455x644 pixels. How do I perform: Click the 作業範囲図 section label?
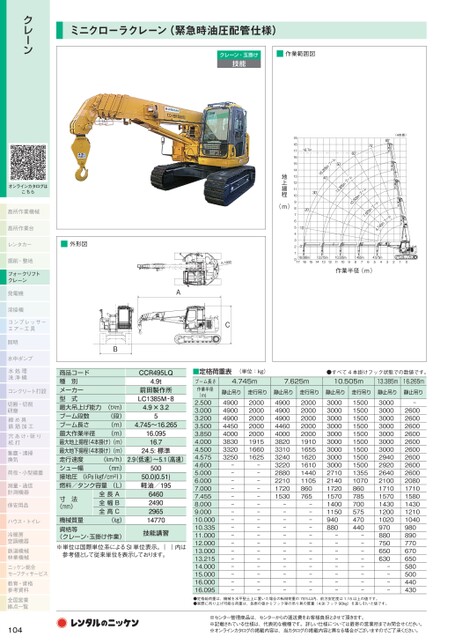[x=300, y=53]
